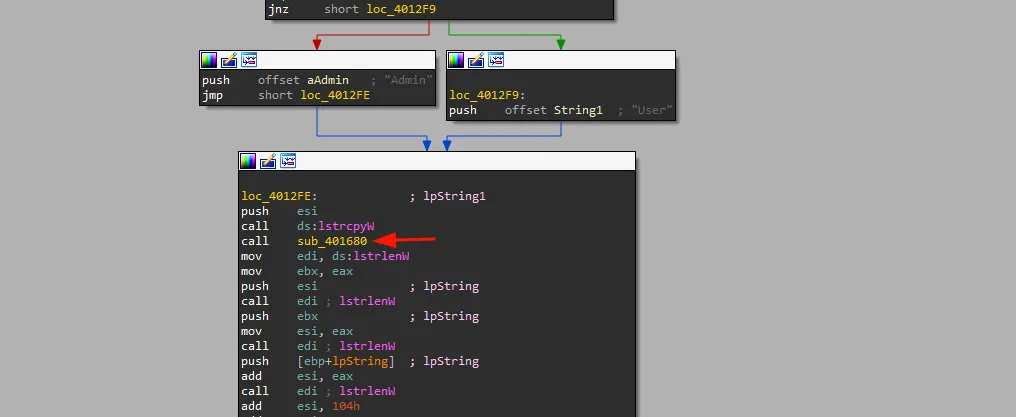Screen dimensions: 1016x417
Task: Click edit-node pencil icon on the lstrcpyW block
Action: pyautogui.click(x=268, y=161)
